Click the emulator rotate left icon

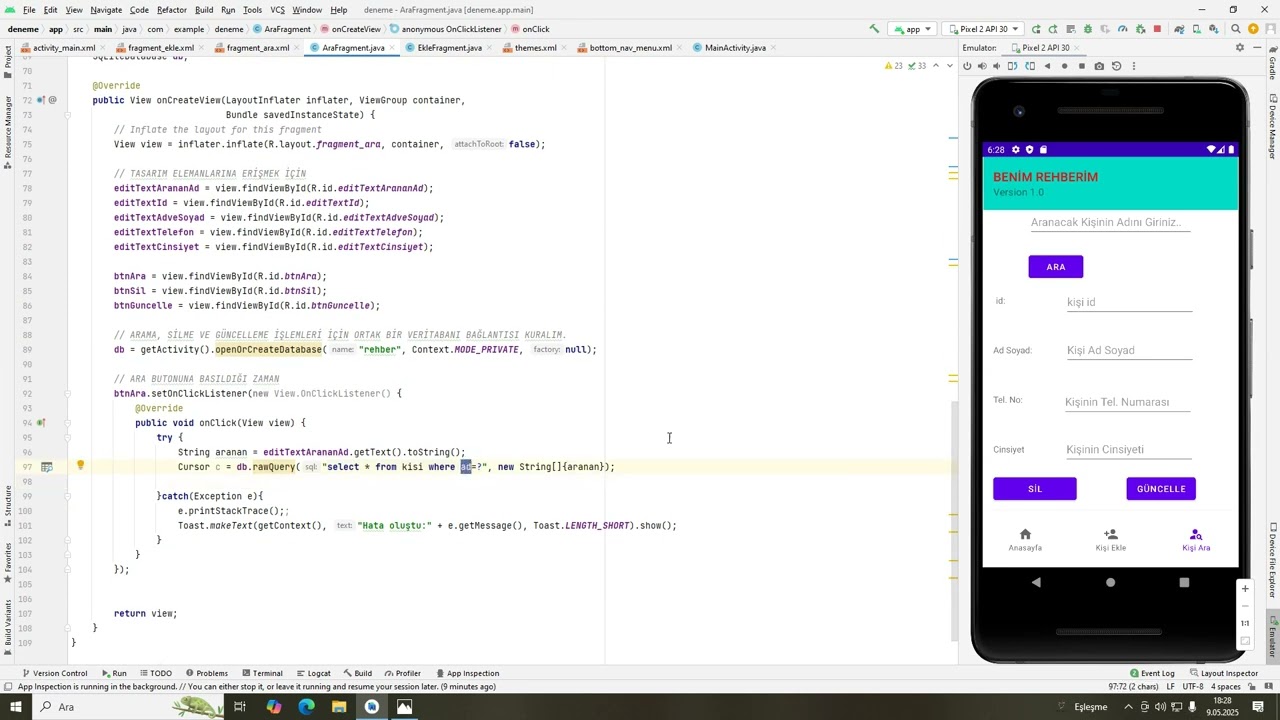point(1013,66)
